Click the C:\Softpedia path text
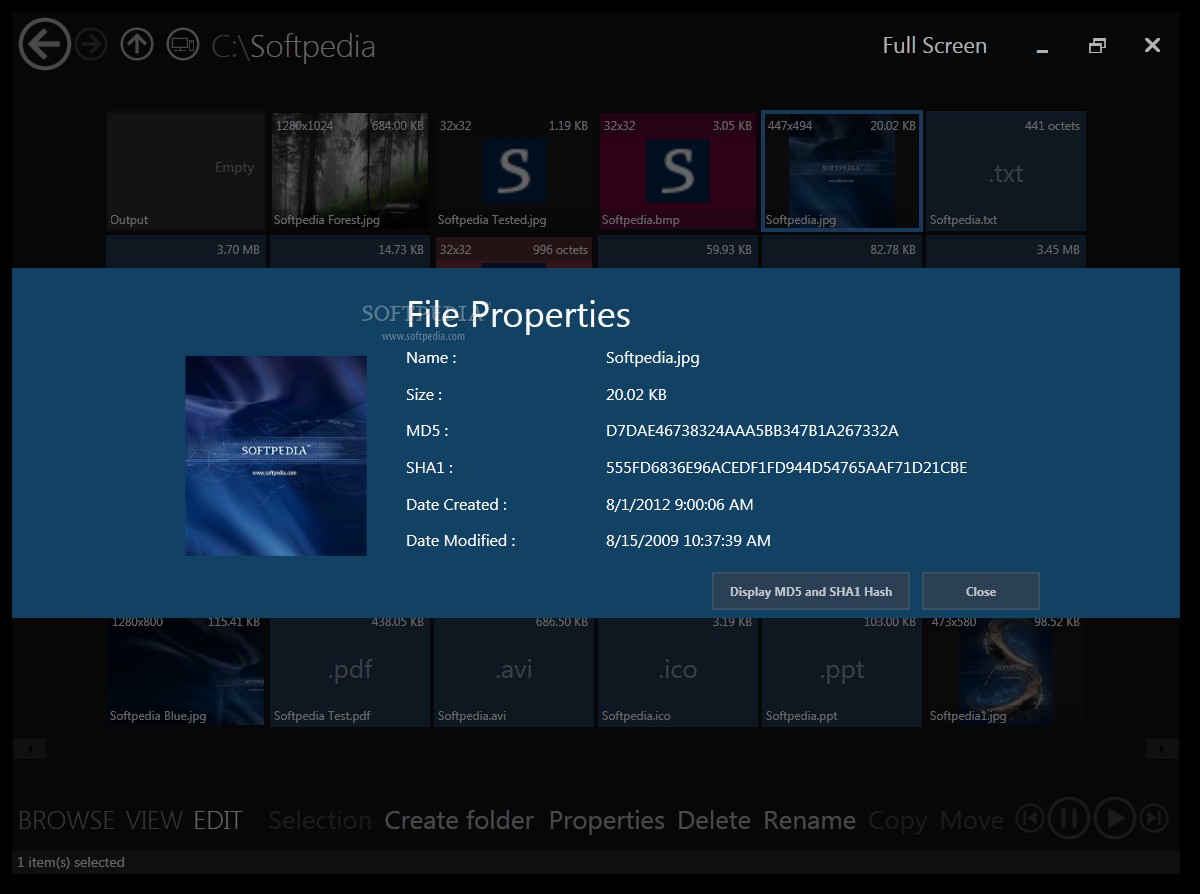1200x894 pixels. click(x=293, y=46)
